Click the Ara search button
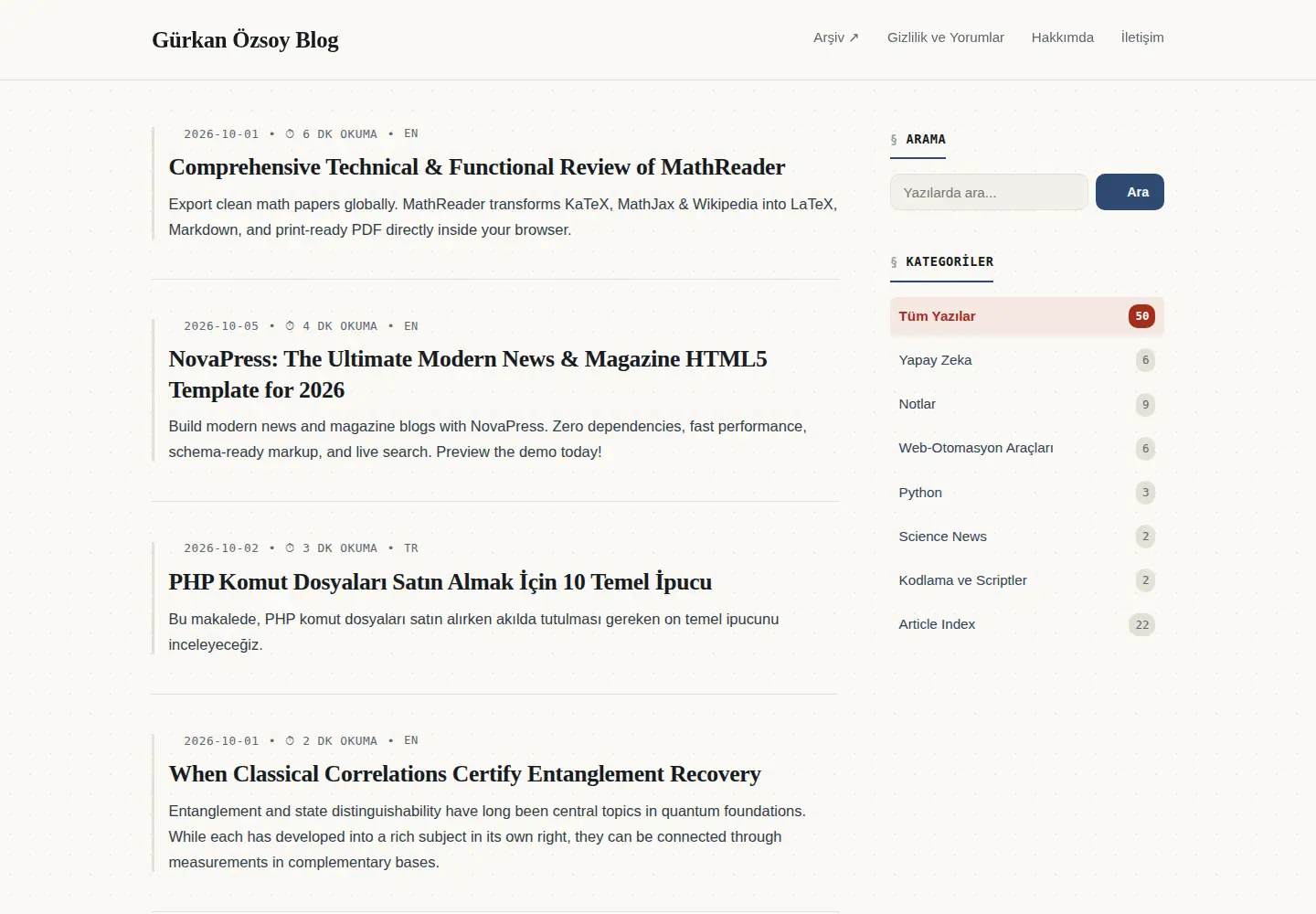Image resolution: width=1316 pixels, height=914 pixels. [x=1130, y=192]
